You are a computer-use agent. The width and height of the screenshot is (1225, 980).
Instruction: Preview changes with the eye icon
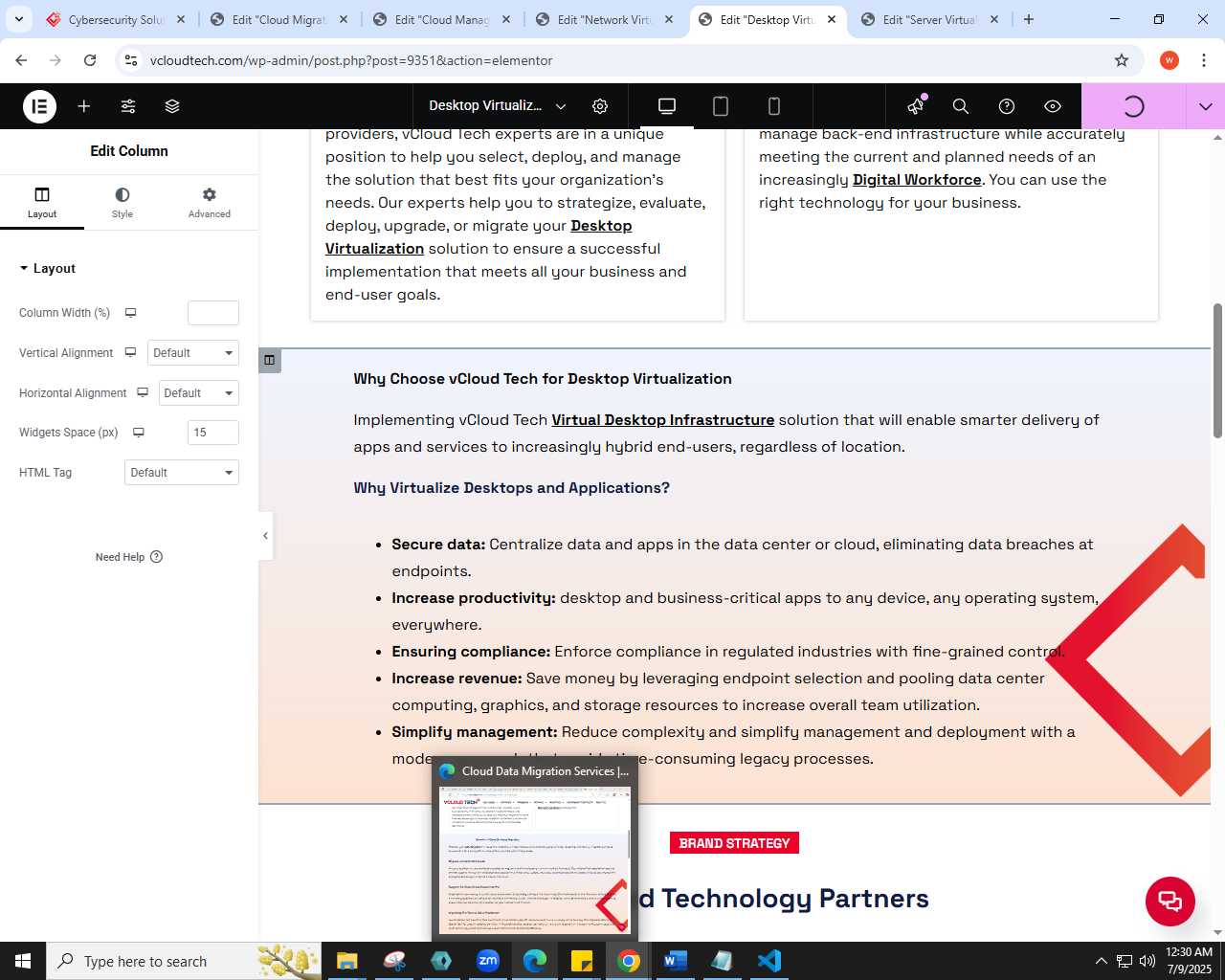(x=1053, y=106)
